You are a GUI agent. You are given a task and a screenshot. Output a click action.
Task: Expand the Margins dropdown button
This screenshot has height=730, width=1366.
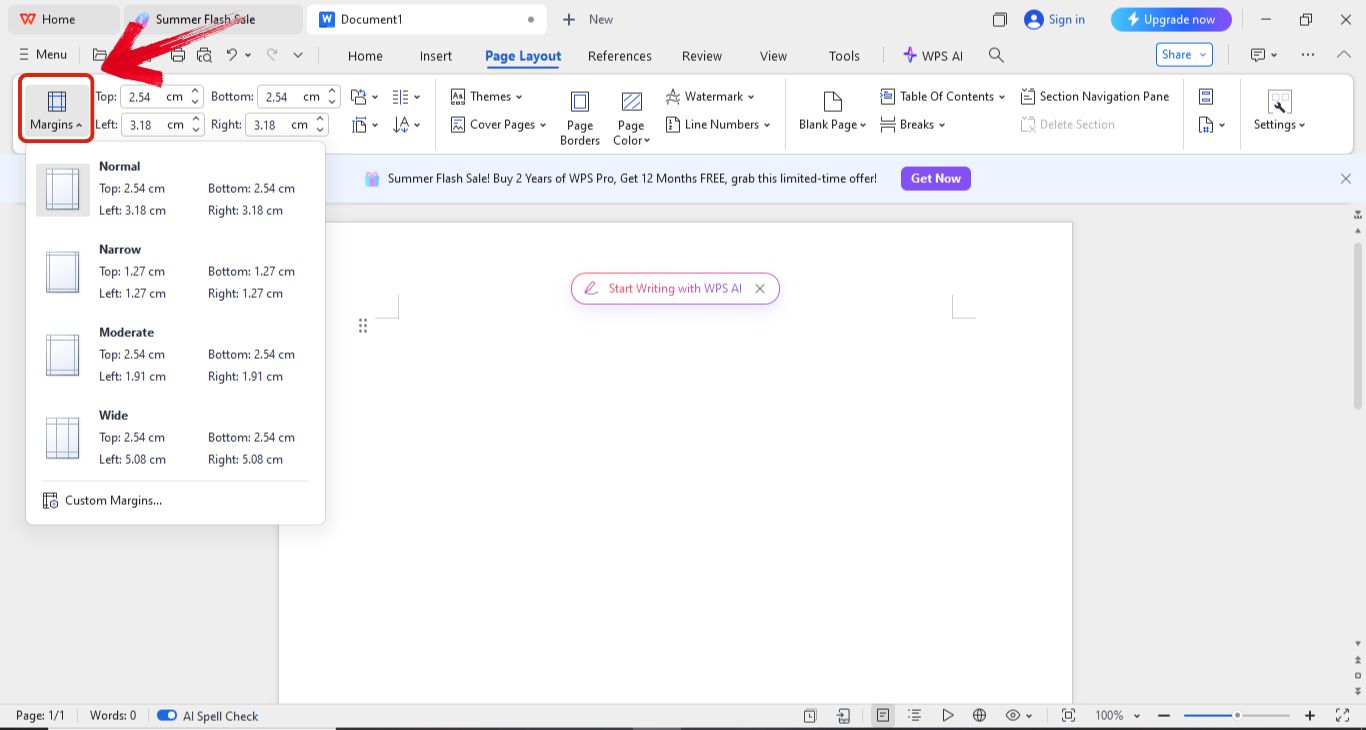57,112
